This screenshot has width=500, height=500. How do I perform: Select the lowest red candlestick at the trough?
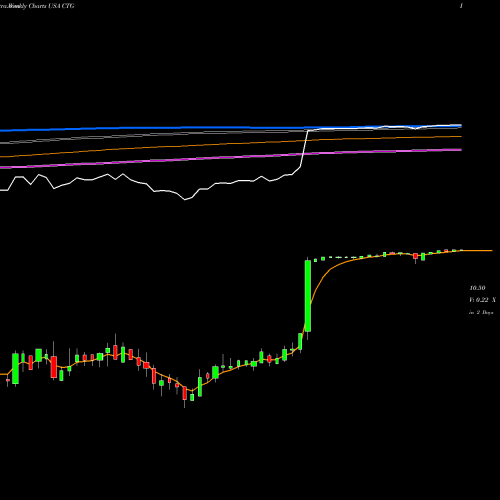(184, 393)
